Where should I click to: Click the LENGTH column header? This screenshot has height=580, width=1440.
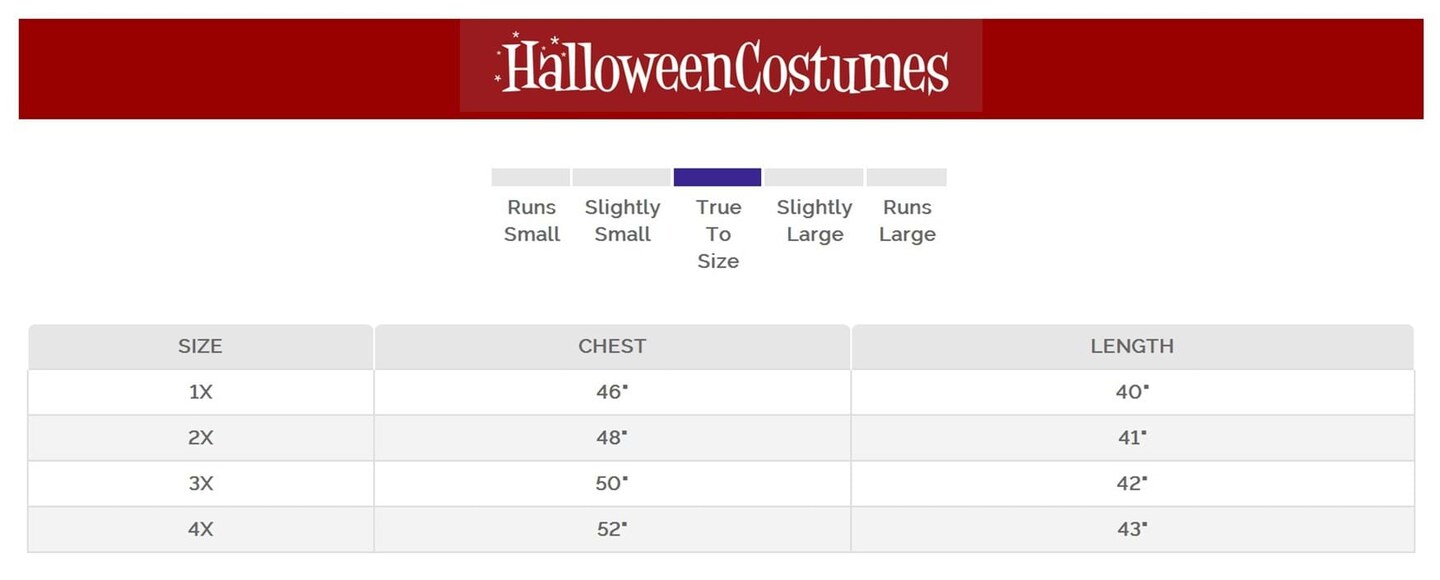point(1132,346)
